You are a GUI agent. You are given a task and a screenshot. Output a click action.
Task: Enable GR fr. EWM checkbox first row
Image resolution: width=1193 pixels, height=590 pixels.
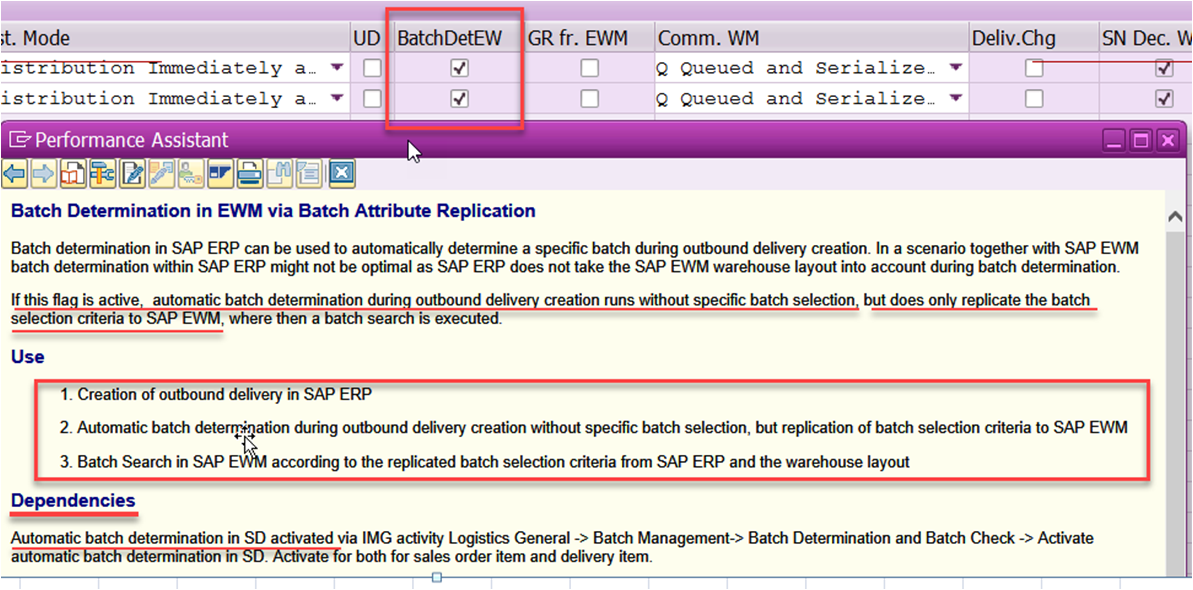(x=590, y=69)
